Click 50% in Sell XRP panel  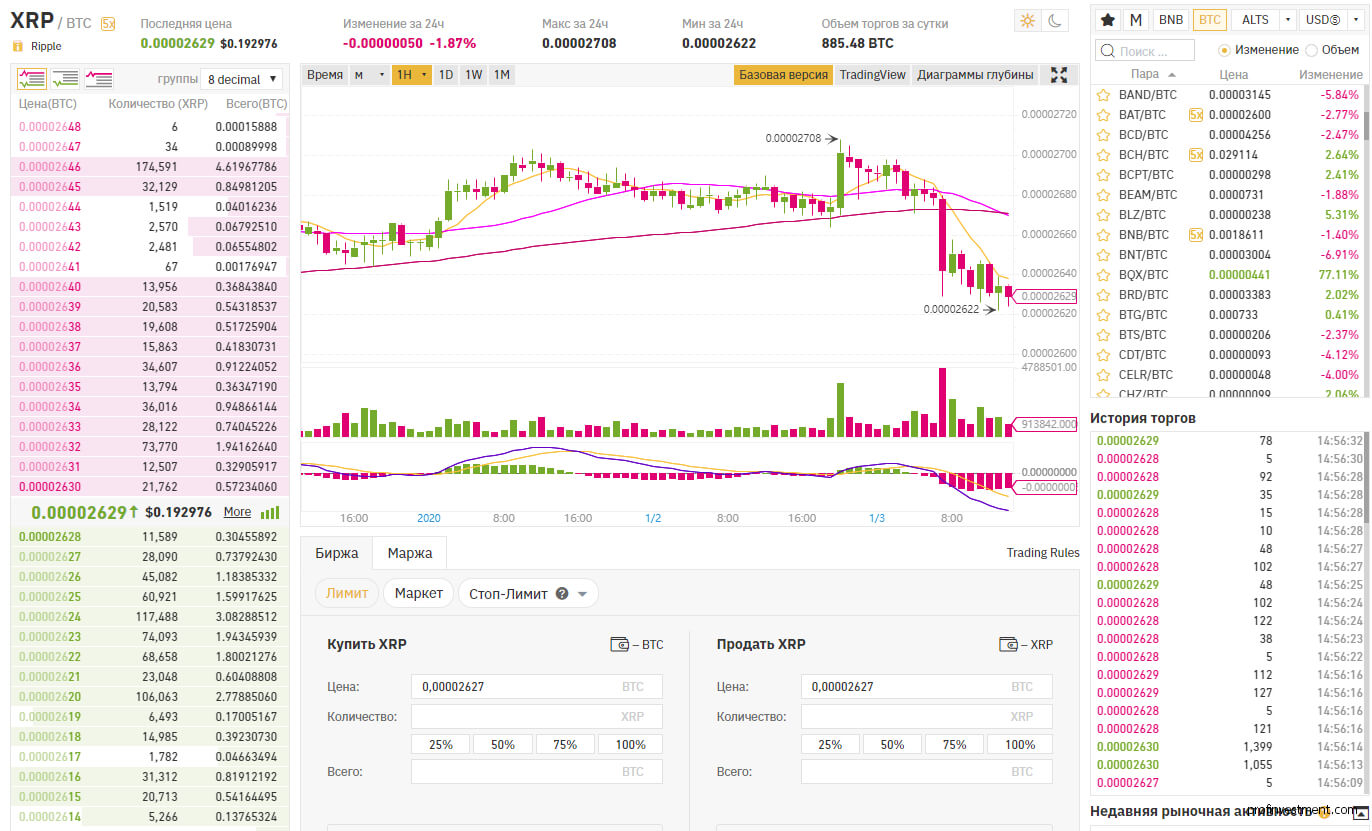[893, 745]
